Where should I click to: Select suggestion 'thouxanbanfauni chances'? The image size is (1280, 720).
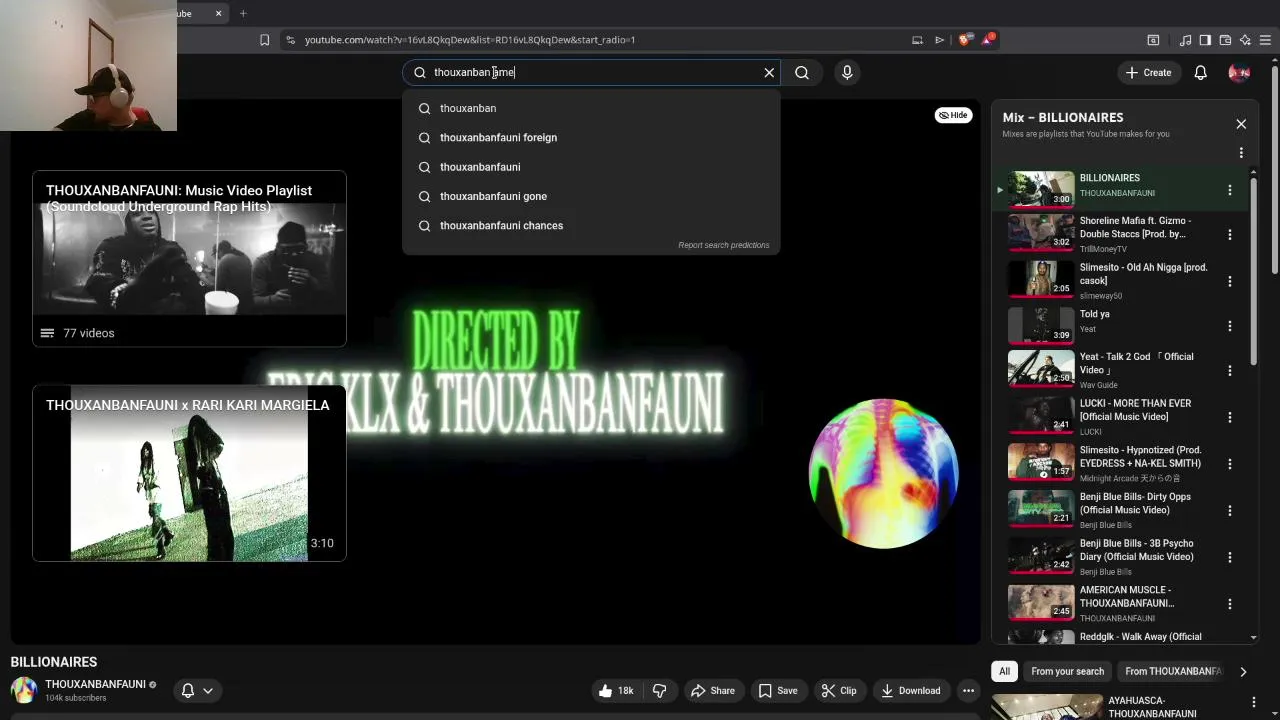[591, 225]
